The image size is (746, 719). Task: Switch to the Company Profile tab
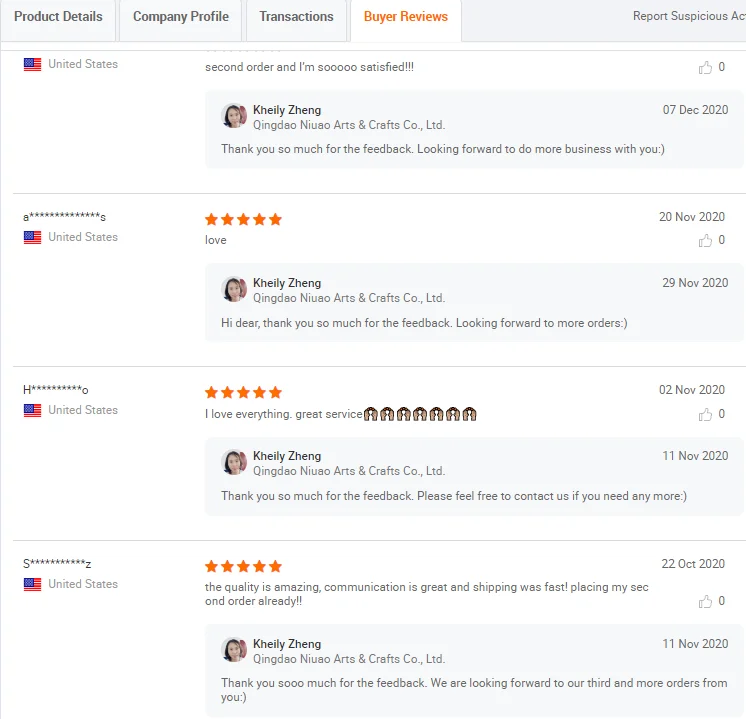click(181, 17)
